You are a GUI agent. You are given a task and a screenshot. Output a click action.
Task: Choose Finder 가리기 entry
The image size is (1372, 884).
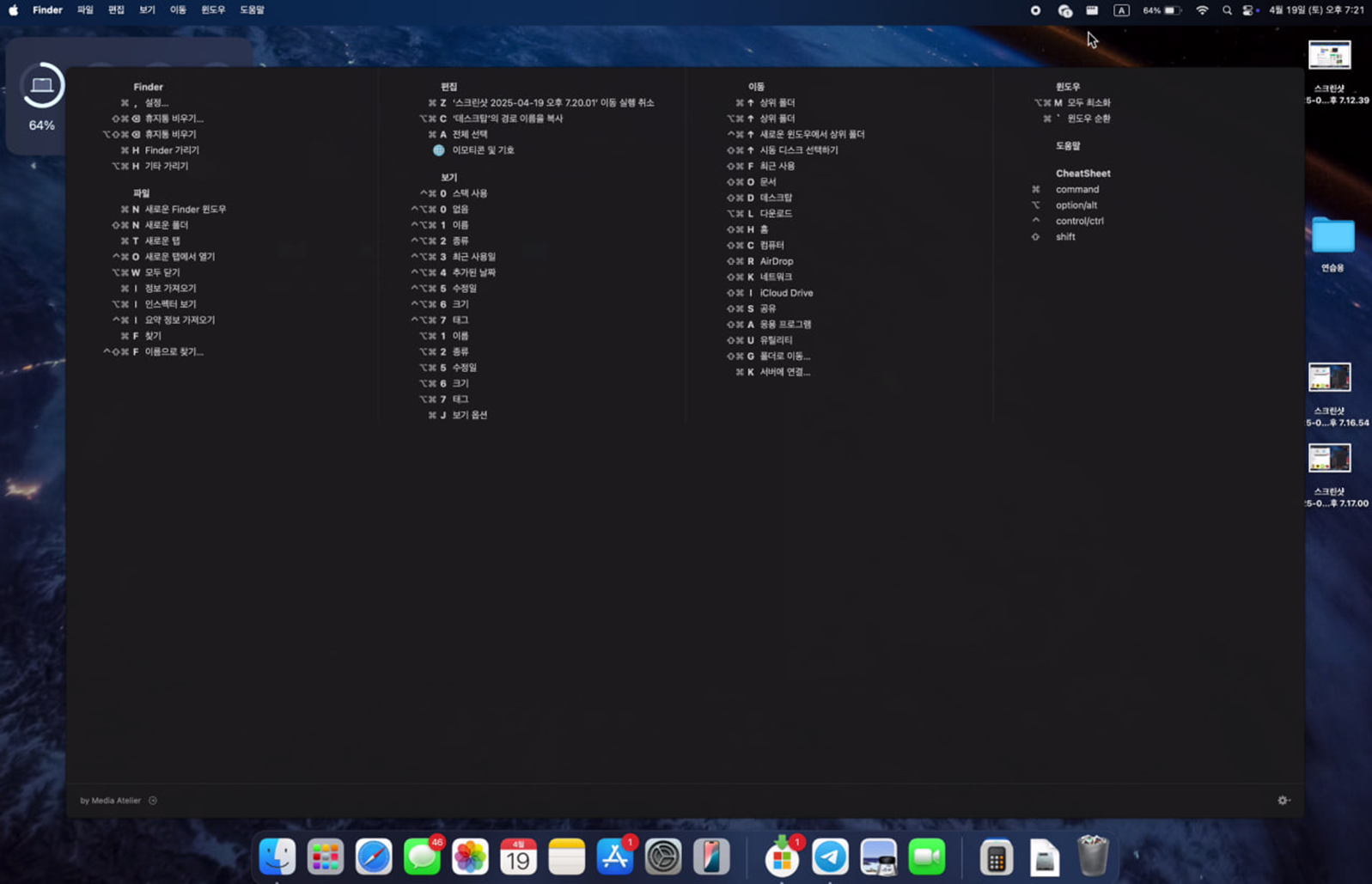pos(172,150)
